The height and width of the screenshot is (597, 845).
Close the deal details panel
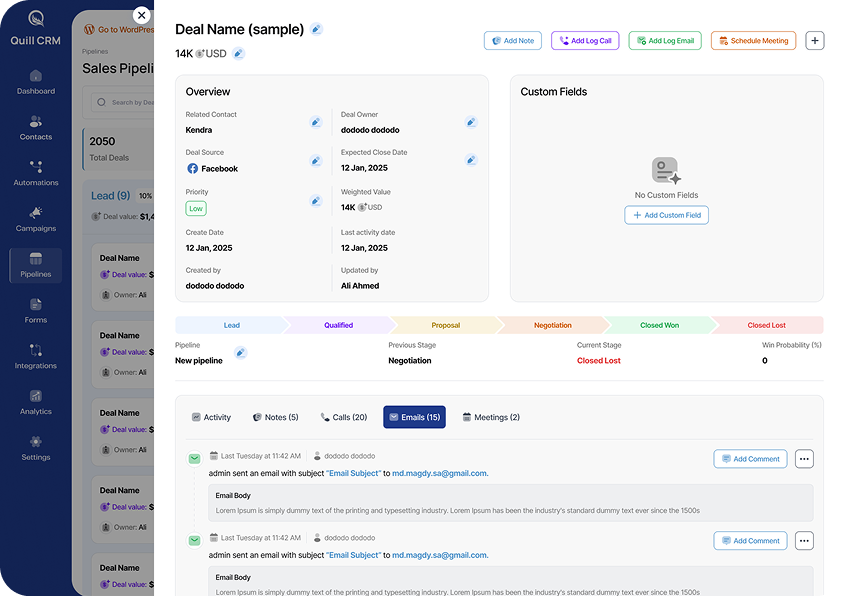coord(142,15)
